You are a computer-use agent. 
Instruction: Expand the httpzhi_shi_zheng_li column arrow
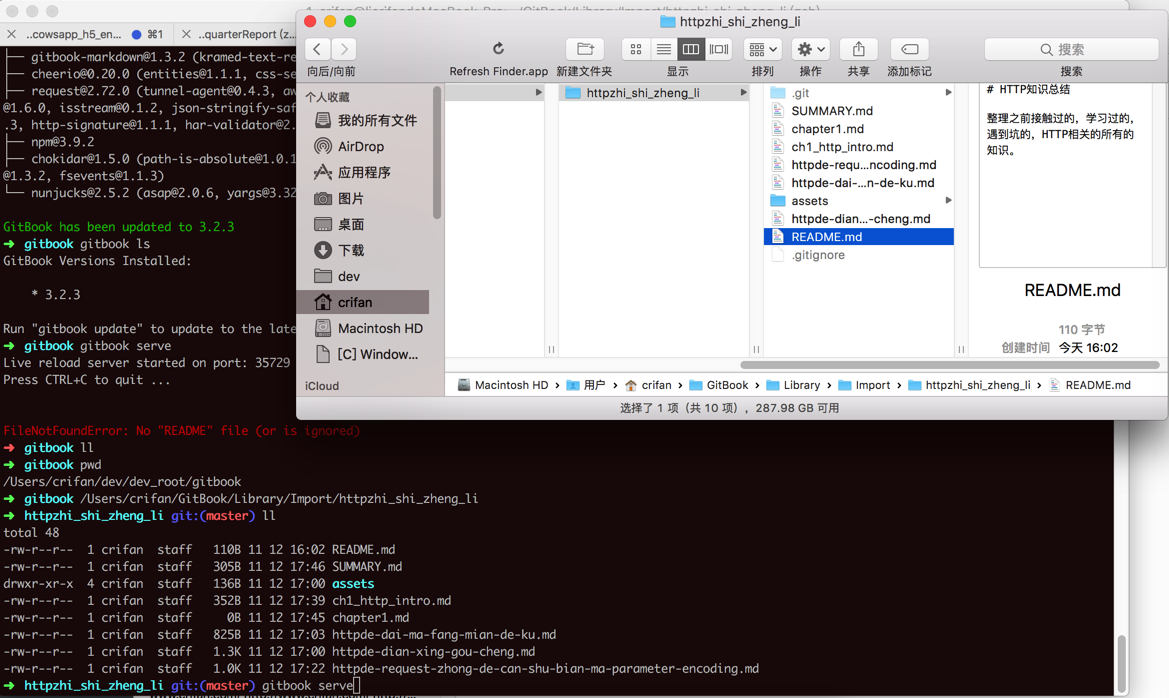743,92
